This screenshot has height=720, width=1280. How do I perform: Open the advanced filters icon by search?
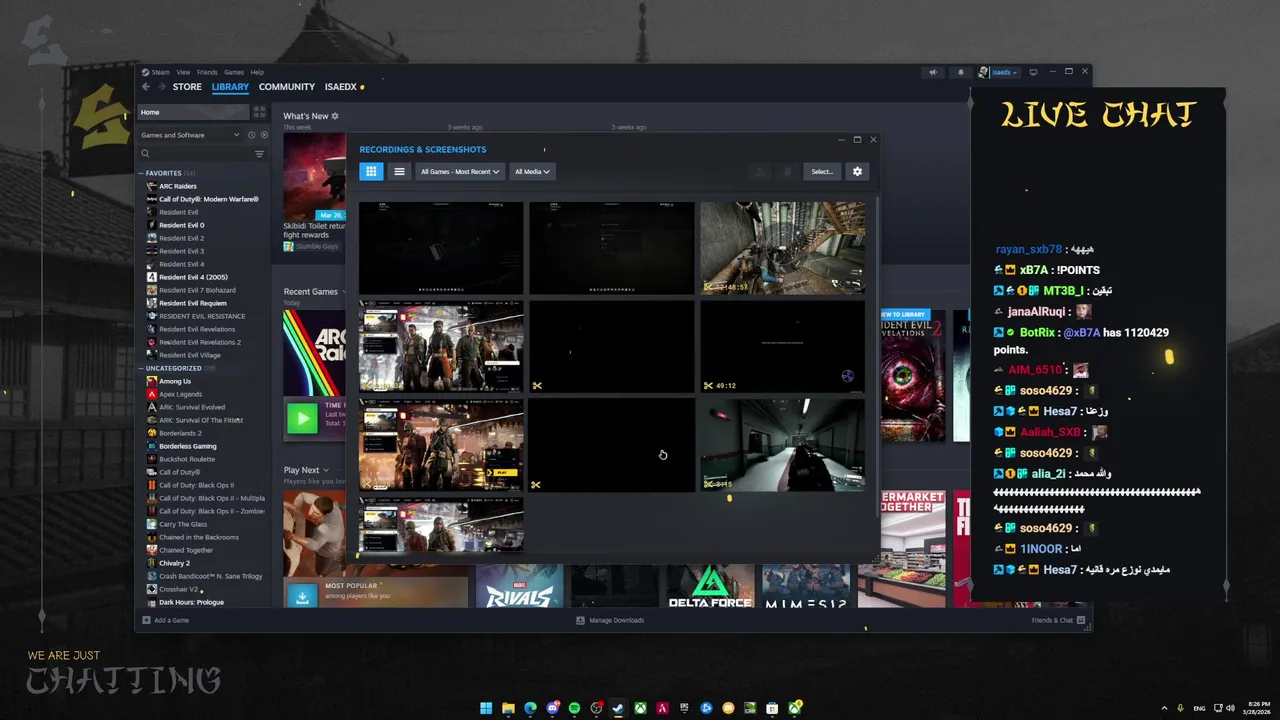260,154
